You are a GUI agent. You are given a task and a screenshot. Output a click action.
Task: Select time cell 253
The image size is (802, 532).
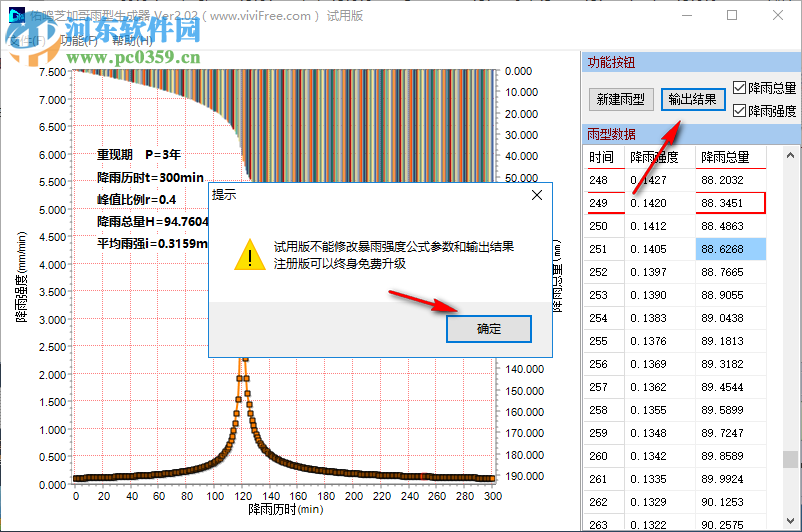point(604,295)
